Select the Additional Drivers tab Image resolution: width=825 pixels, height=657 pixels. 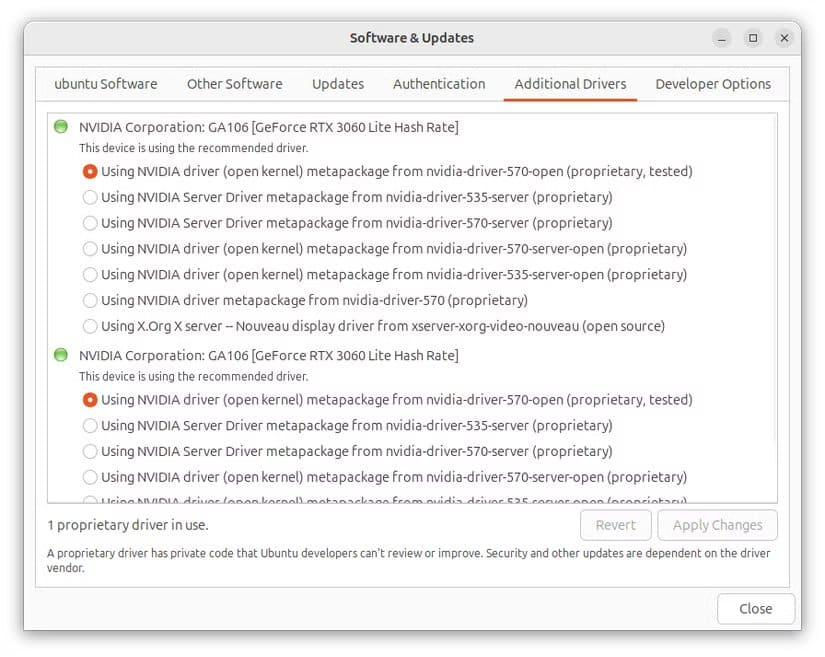click(570, 84)
